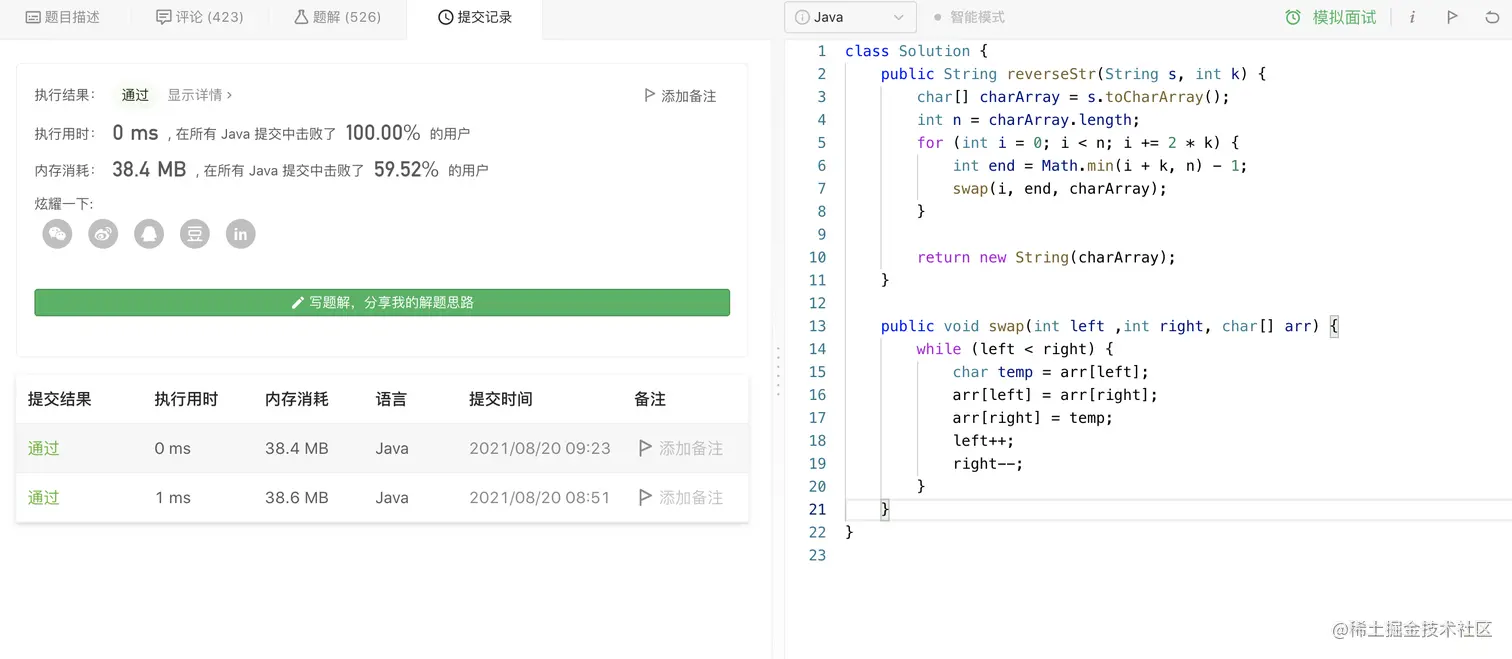Open the 评论 (423) tab
Screen dimensions: 1512x659
tap(200, 17)
